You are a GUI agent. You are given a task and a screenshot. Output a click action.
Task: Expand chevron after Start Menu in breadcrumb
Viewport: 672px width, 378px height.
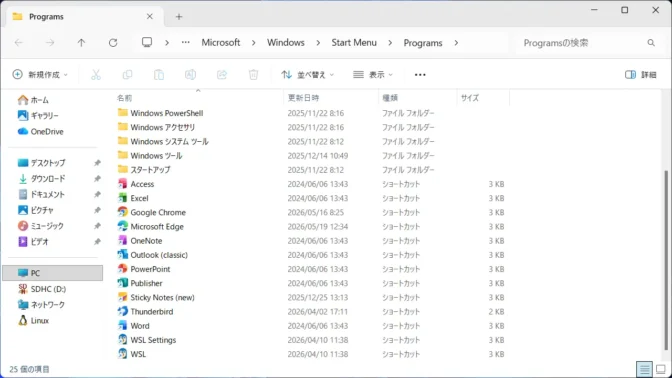pos(390,43)
